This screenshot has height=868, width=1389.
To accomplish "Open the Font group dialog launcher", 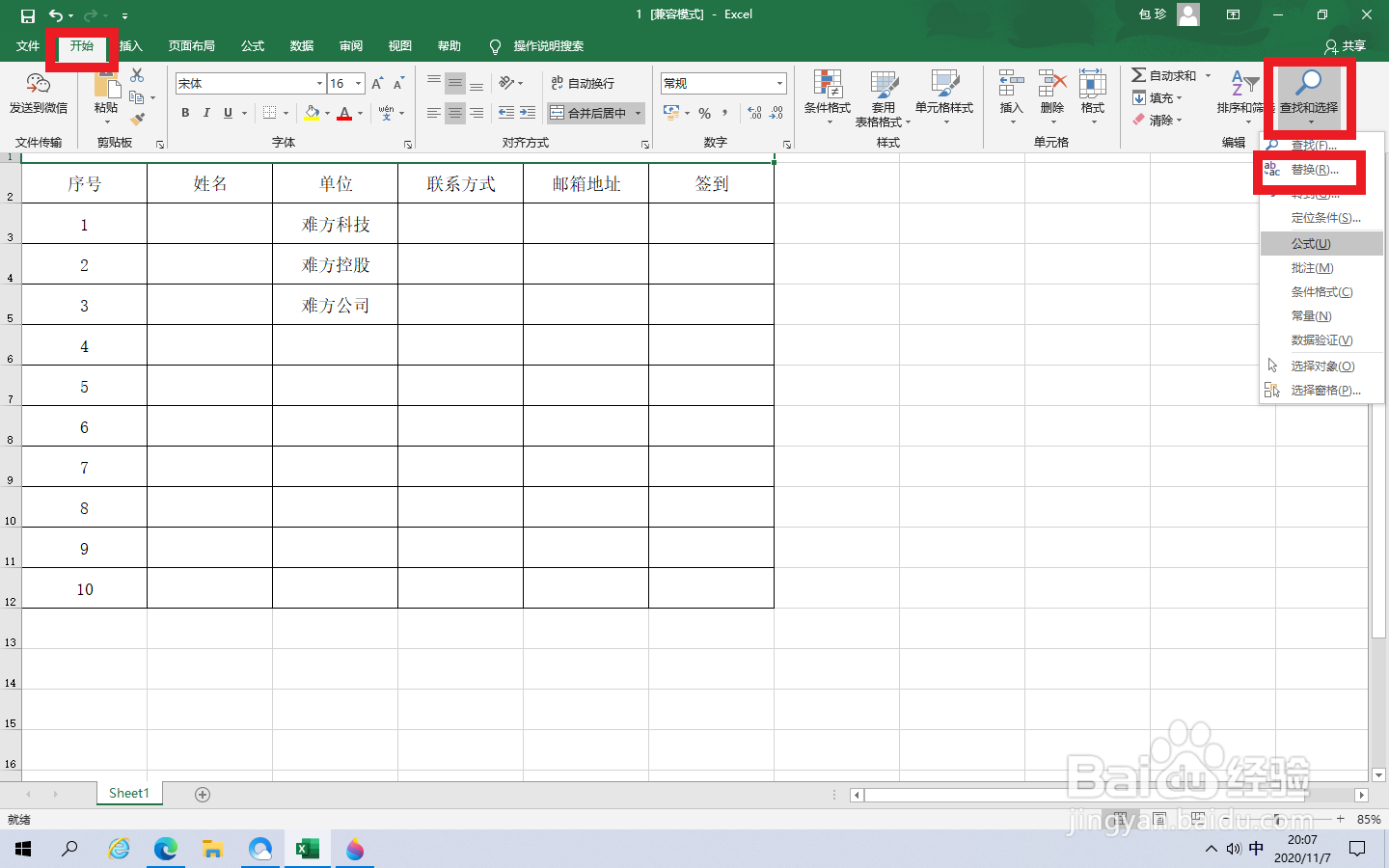I will click(x=407, y=144).
